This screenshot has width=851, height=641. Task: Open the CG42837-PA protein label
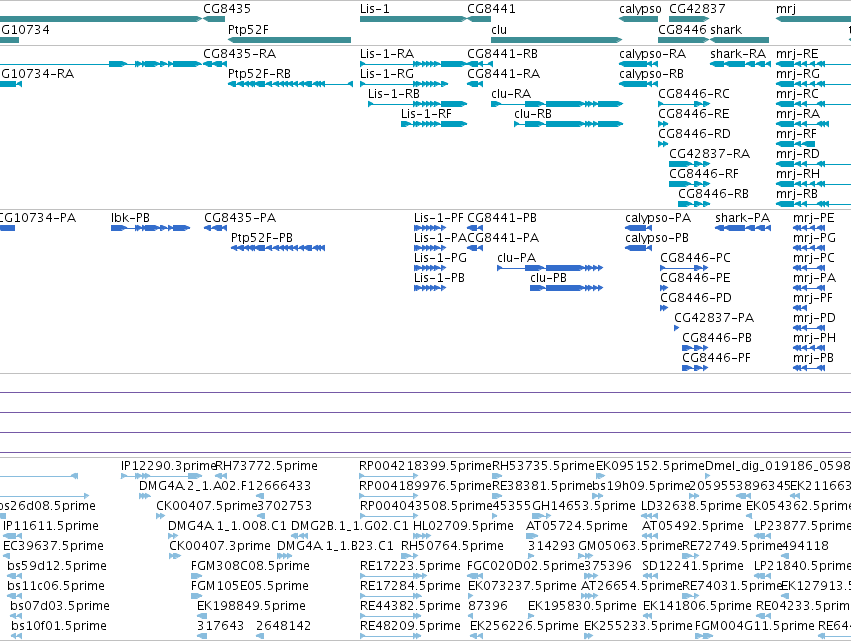coord(714,319)
